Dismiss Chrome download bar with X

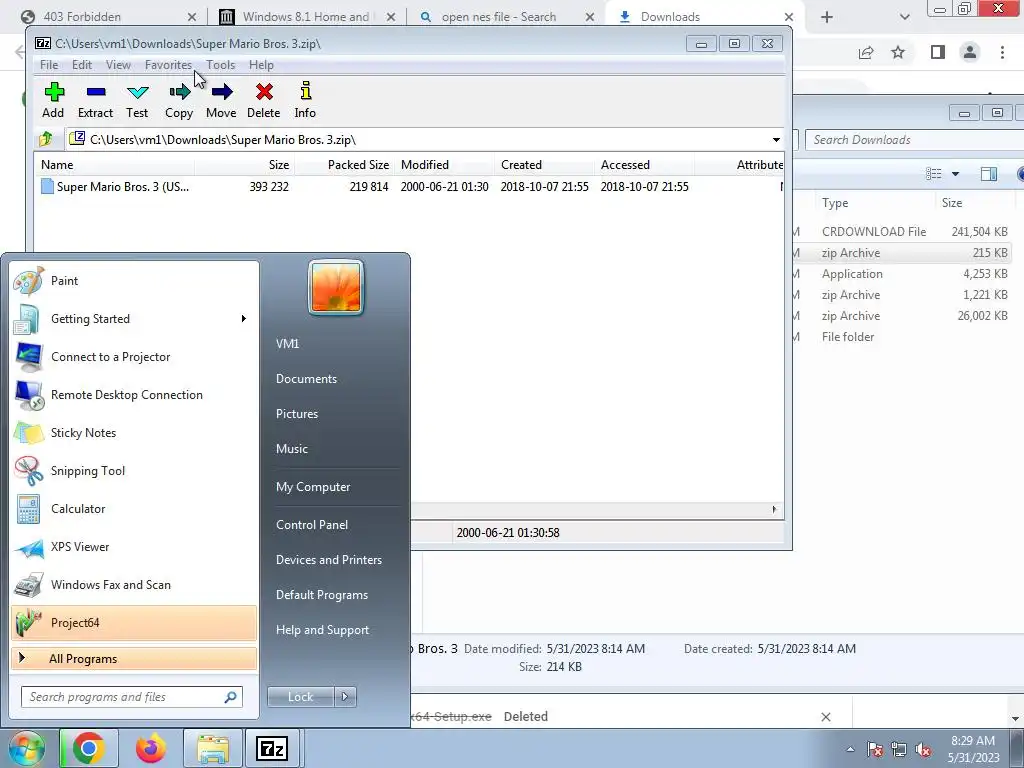pos(825,716)
